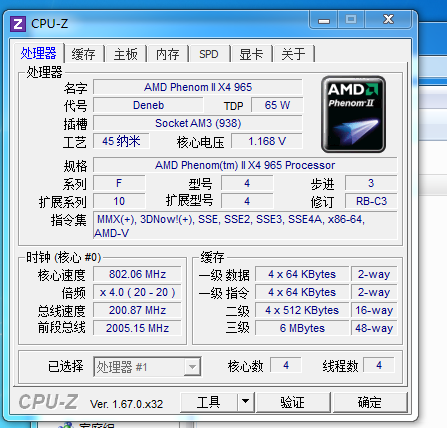Screen dimensions: 447x428
Task: Click the 一级 指令 size 4 x 64 KBytes
Action: 302,292
